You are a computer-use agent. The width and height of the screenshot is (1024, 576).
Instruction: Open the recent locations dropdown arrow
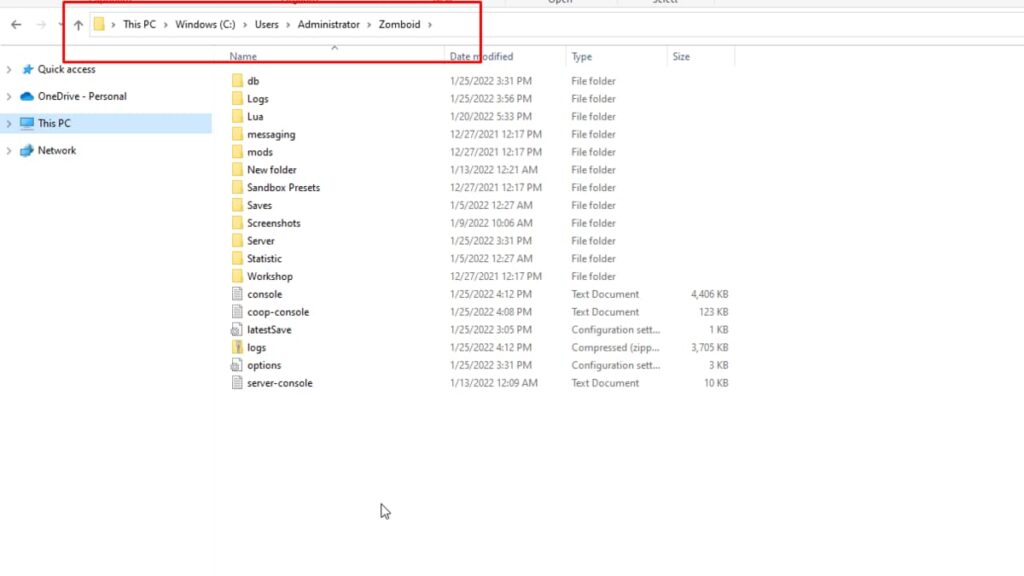60,25
